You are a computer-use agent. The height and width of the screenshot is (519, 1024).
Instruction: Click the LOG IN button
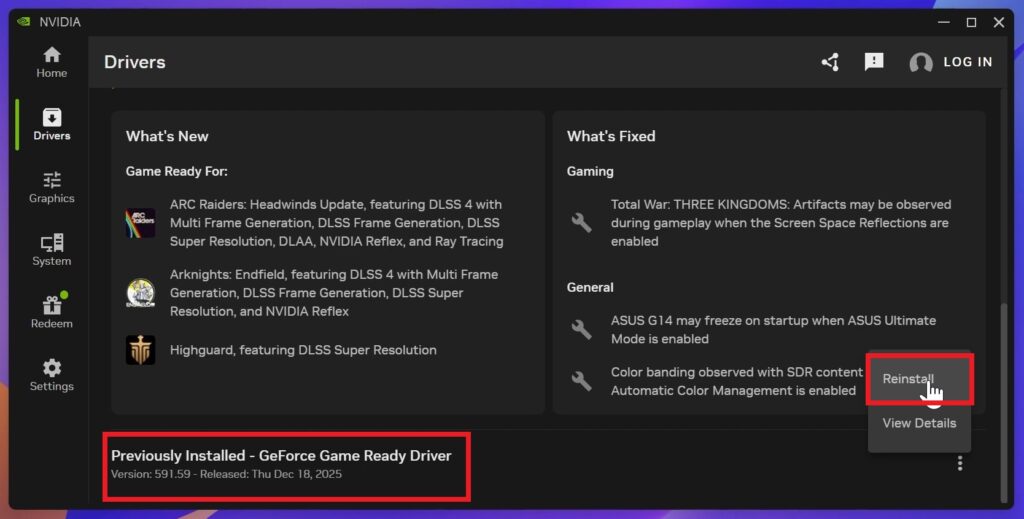click(967, 62)
